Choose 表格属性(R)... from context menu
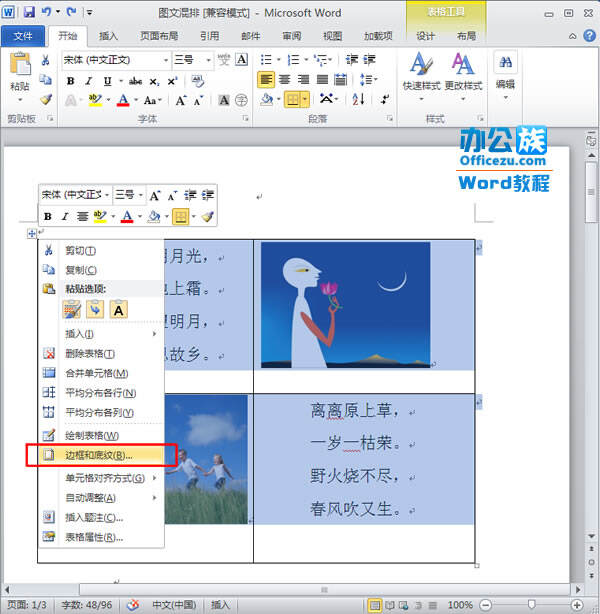 (x=101, y=537)
